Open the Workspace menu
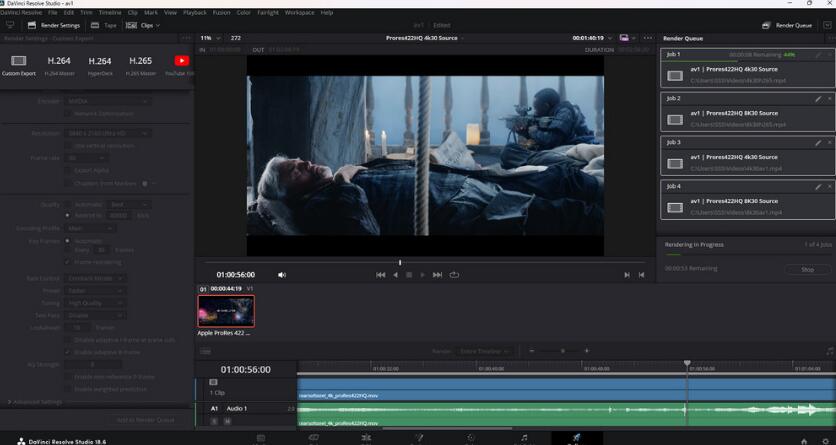This screenshot has height=445, width=836. tap(299, 12)
